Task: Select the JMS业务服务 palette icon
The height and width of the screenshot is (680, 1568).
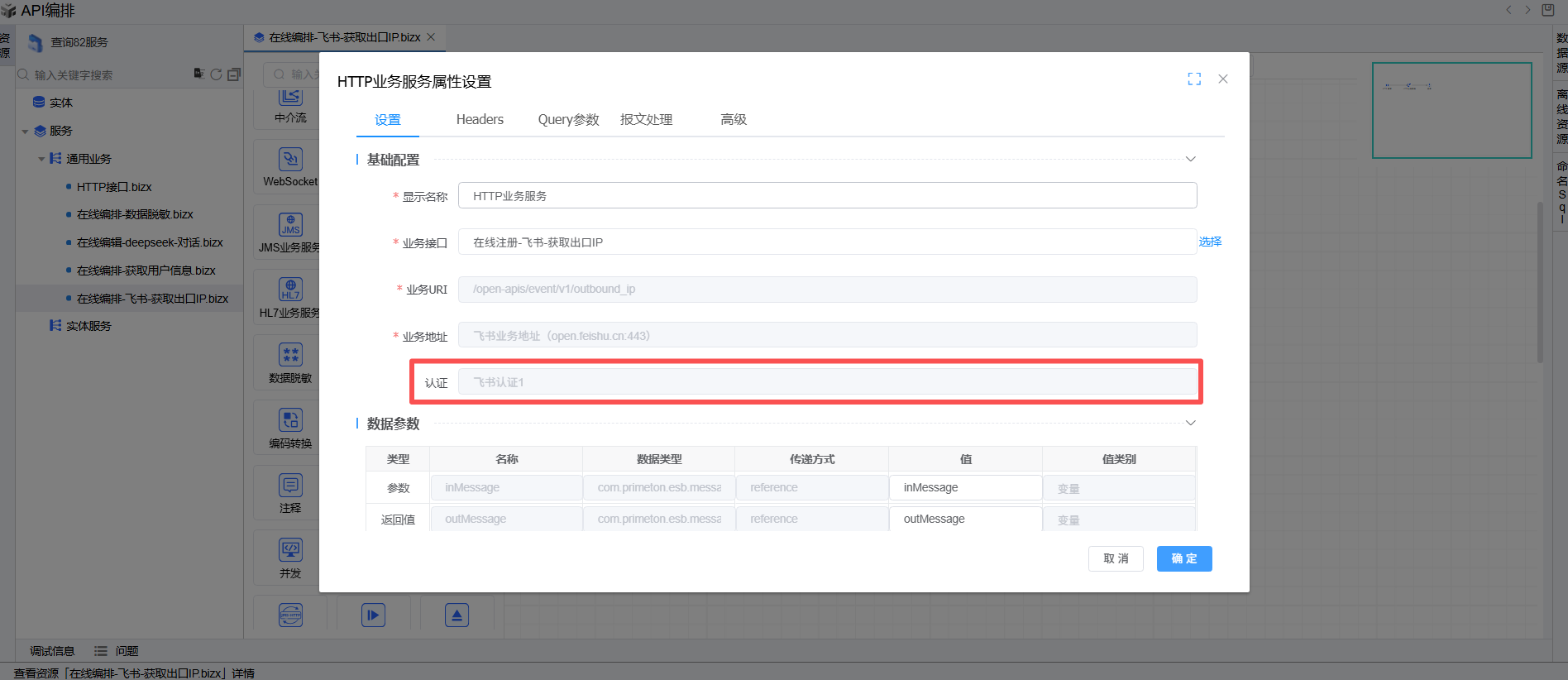Action: [290, 225]
